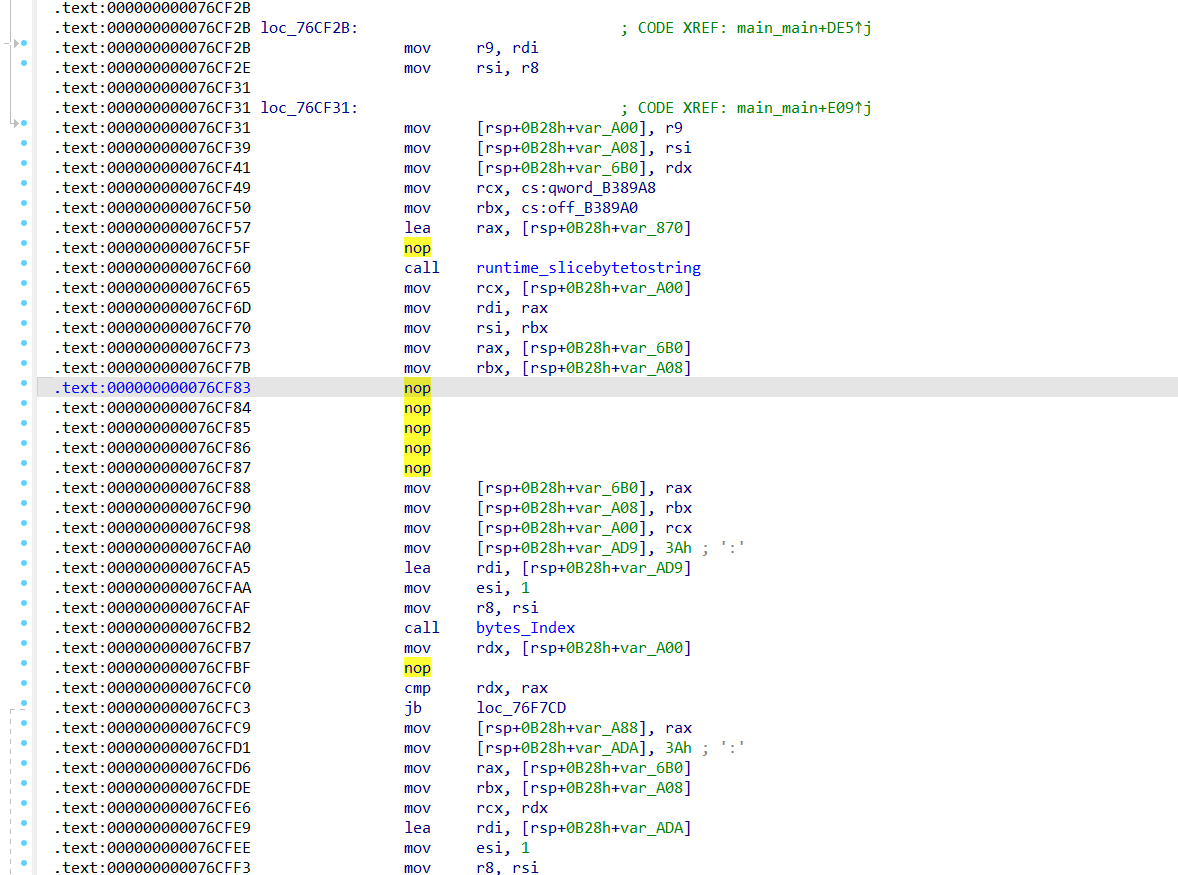
Task: Click highlighted nop at address 76CF86
Action: coord(418,448)
